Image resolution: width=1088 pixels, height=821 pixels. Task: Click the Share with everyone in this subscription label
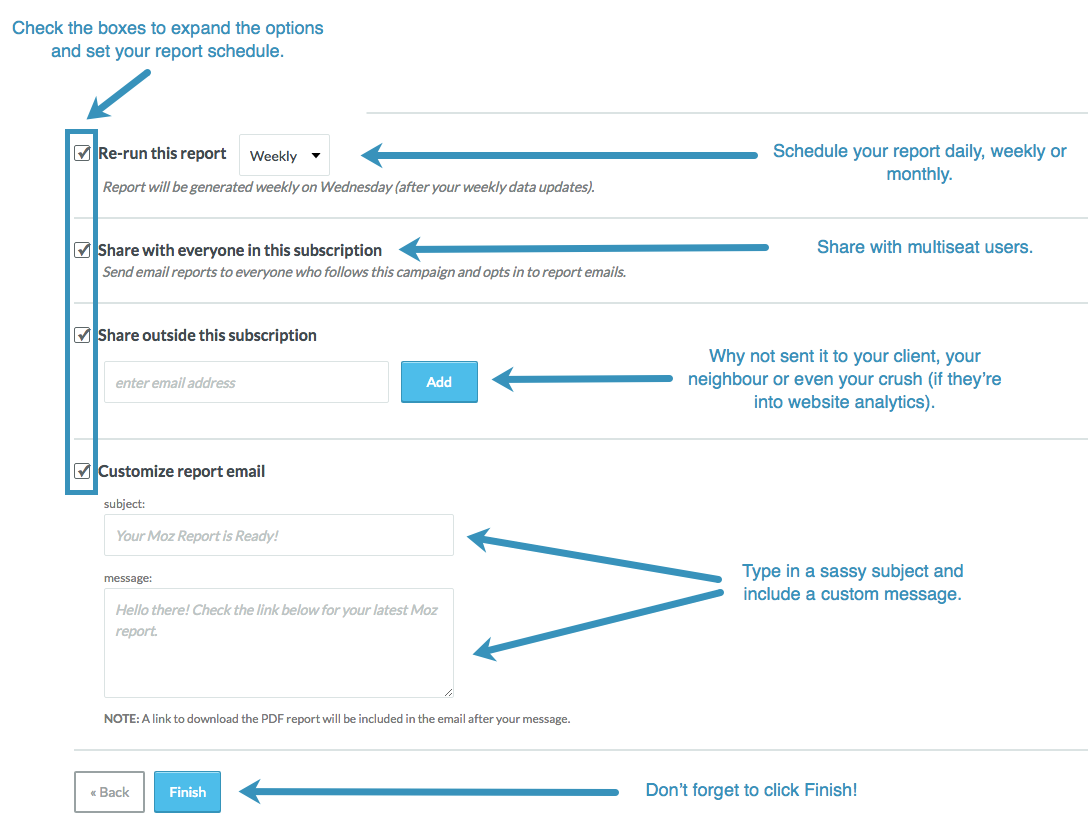[240, 250]
